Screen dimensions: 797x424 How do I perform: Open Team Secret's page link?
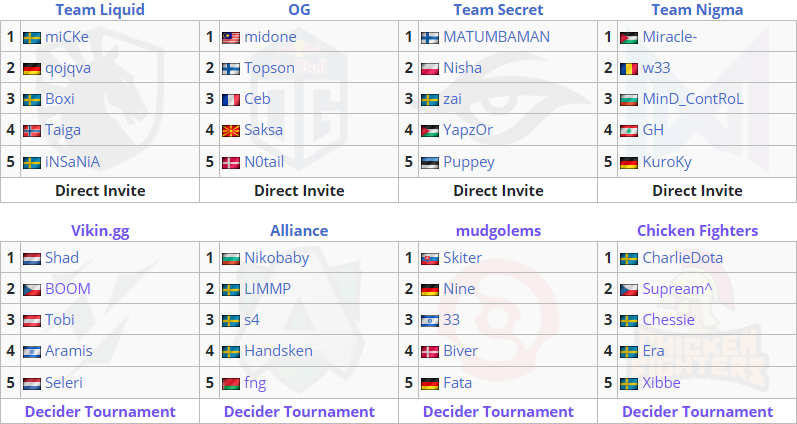pos(498,9)
